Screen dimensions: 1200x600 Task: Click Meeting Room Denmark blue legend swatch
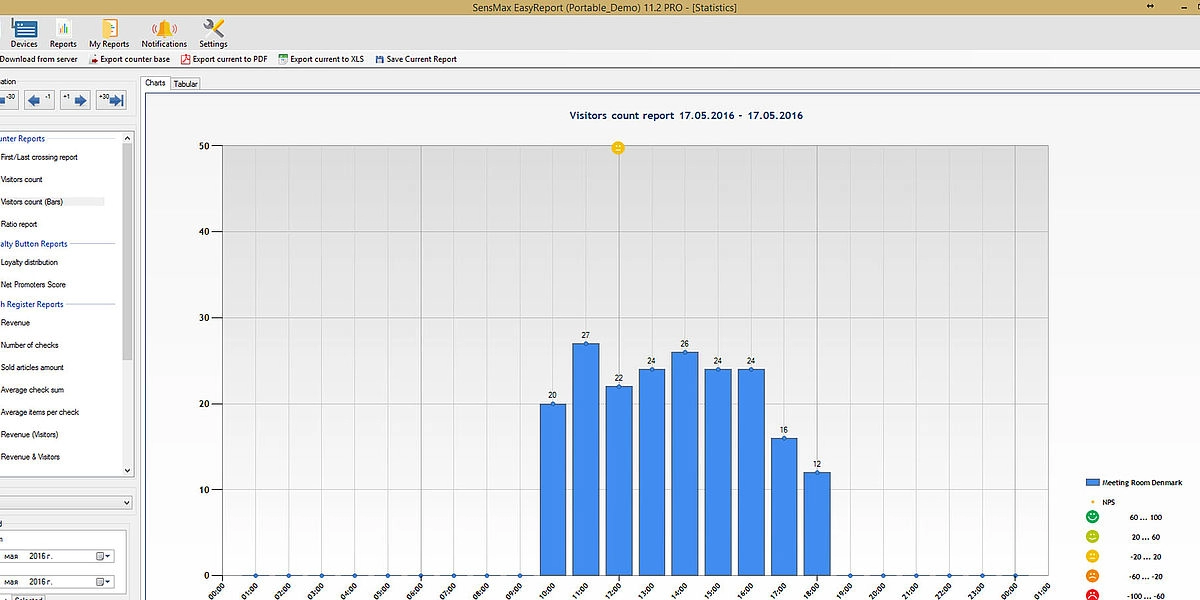point(1092,482)
